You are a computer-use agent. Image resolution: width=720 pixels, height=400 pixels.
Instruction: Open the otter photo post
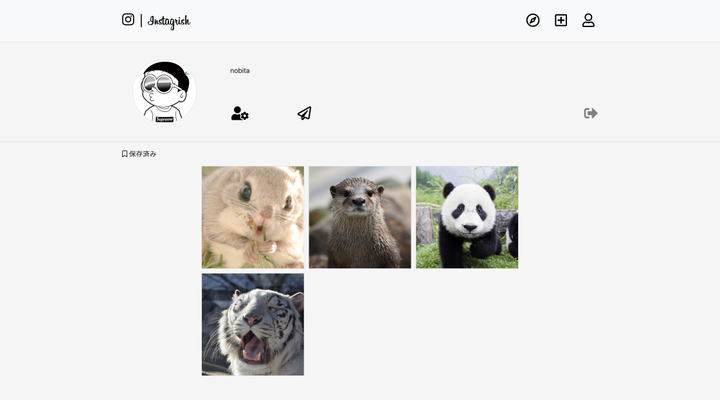coord(360,217)
